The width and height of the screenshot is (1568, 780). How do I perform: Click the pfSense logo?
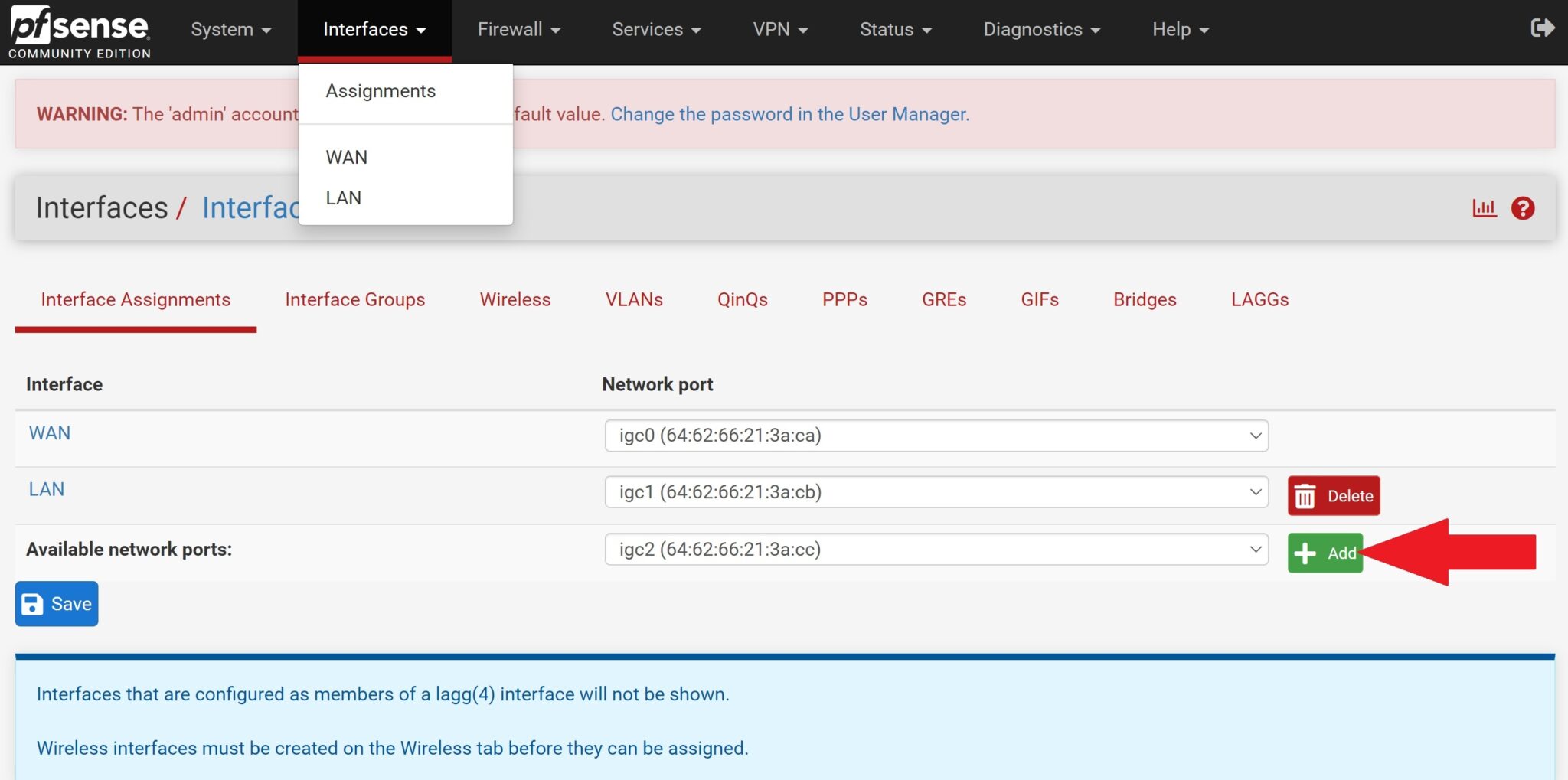(x=77, y=29)
